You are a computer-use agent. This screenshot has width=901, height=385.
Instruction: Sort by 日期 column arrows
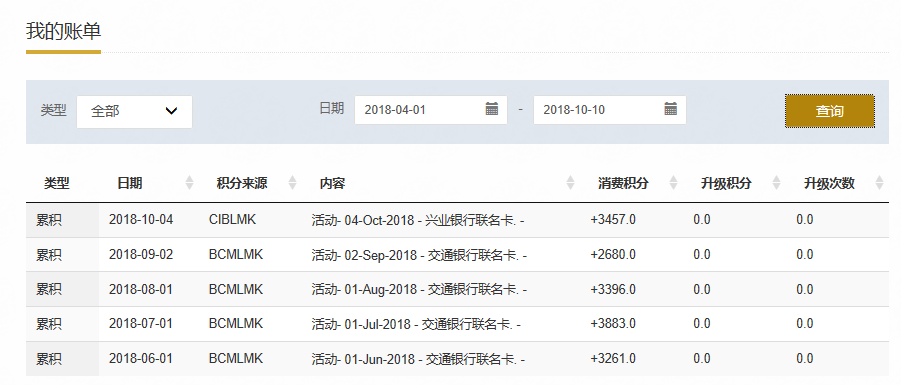190,183
